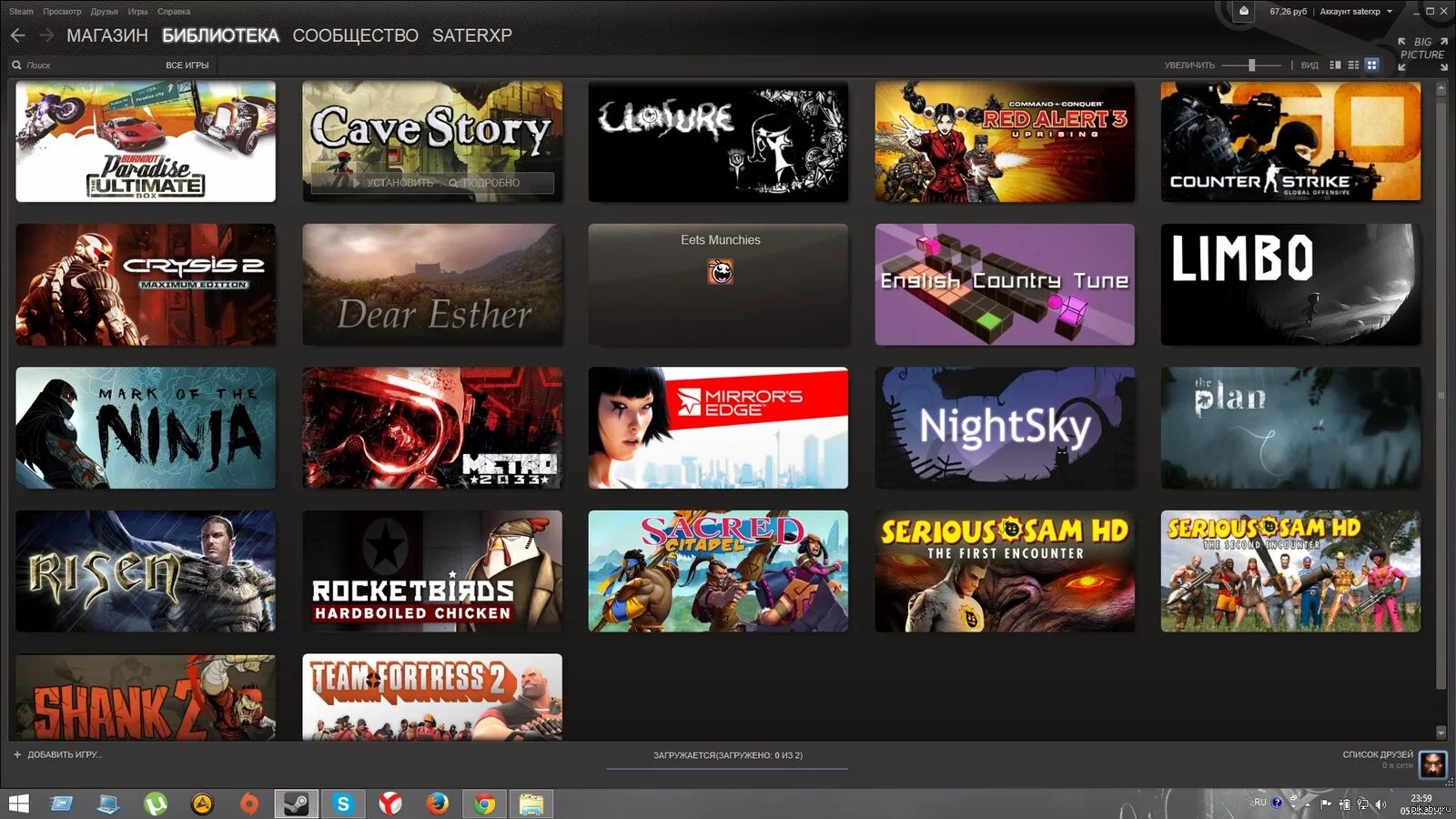Open the Просмотр menu
Viewport: 1456px width, 819px height.
(x=62, y=12)
